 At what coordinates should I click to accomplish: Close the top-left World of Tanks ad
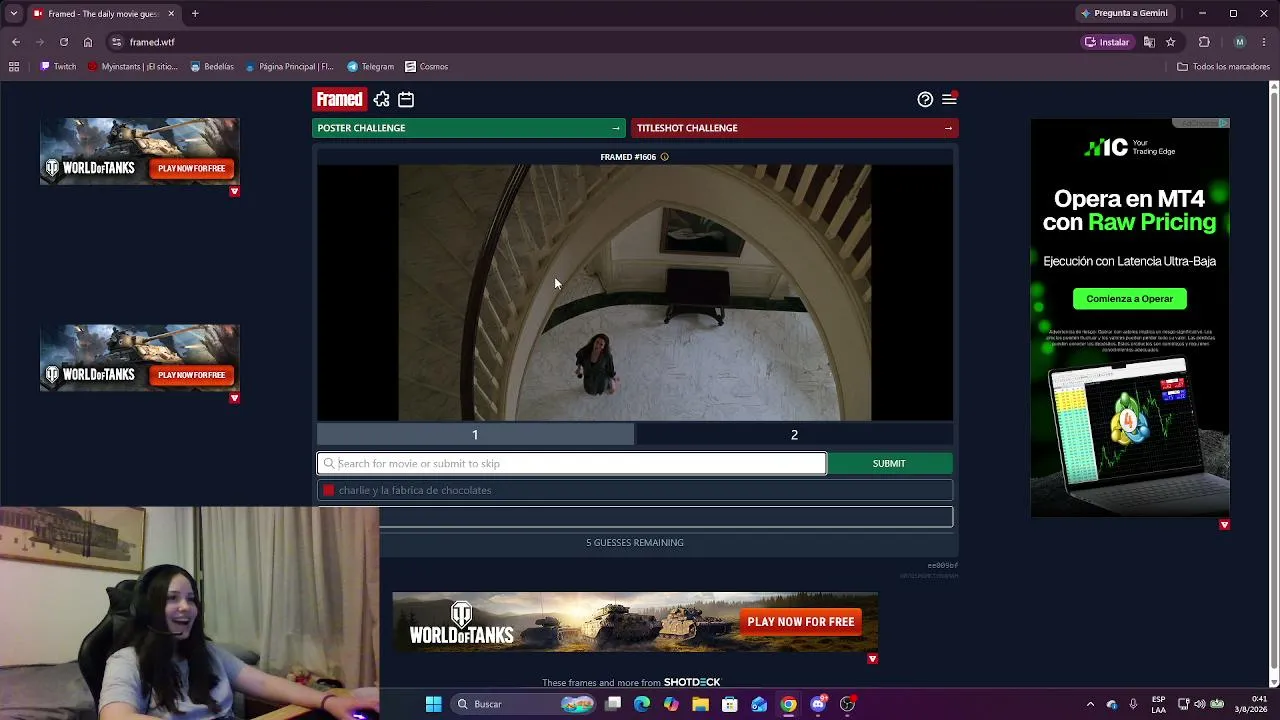pos(234,191)
